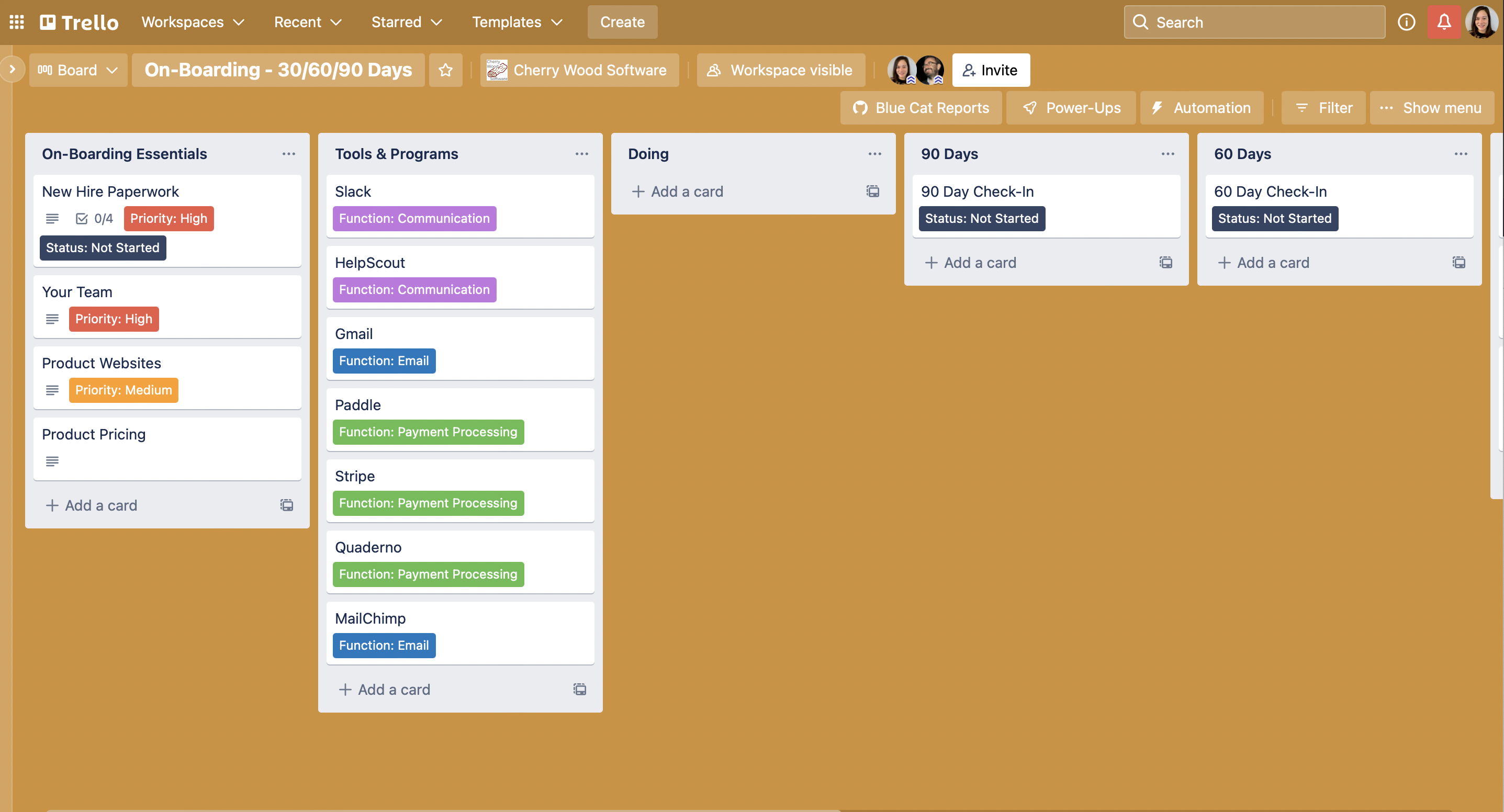The image size is (1504, 812).
Task: Click inside the Search field
Action: [1253, 21]
